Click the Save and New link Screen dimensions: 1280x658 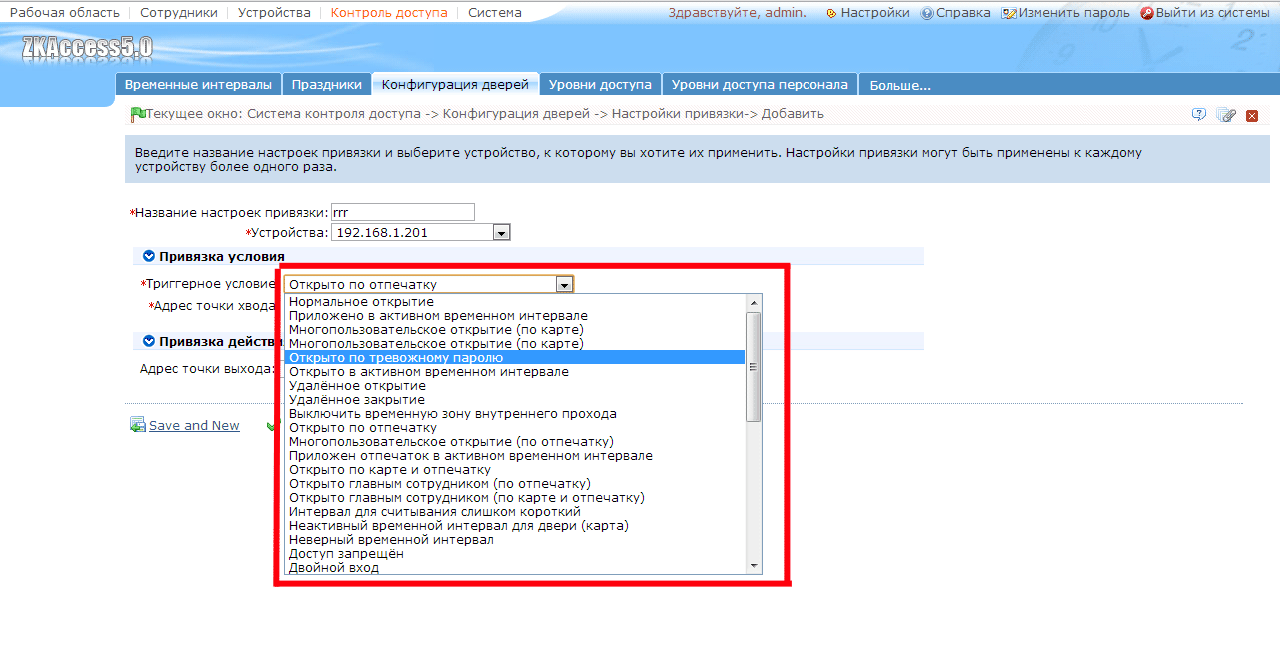coord(194,425)
